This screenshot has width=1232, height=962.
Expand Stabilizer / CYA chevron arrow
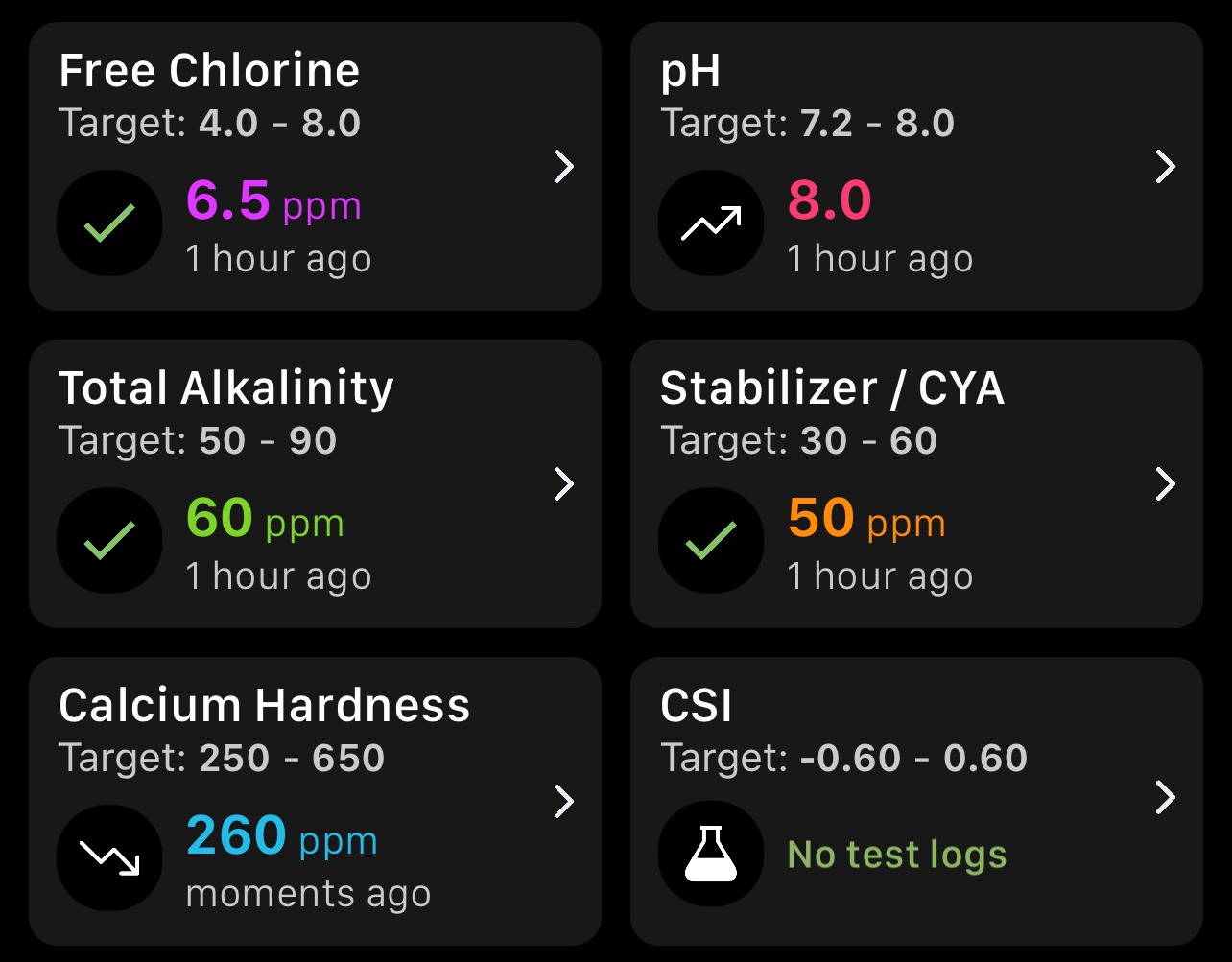tap(1166, 484)
